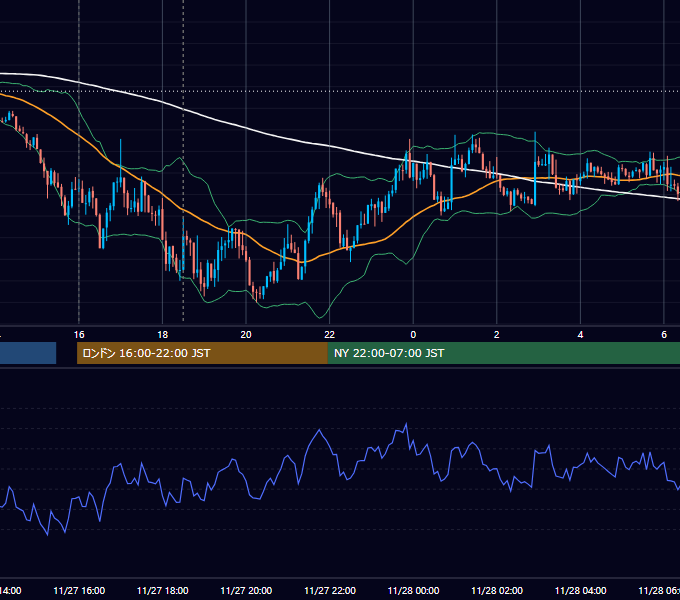Click the hour label 18 on upper axis
The height and width of the screenshot is (600, 680).
click(162, 335)
